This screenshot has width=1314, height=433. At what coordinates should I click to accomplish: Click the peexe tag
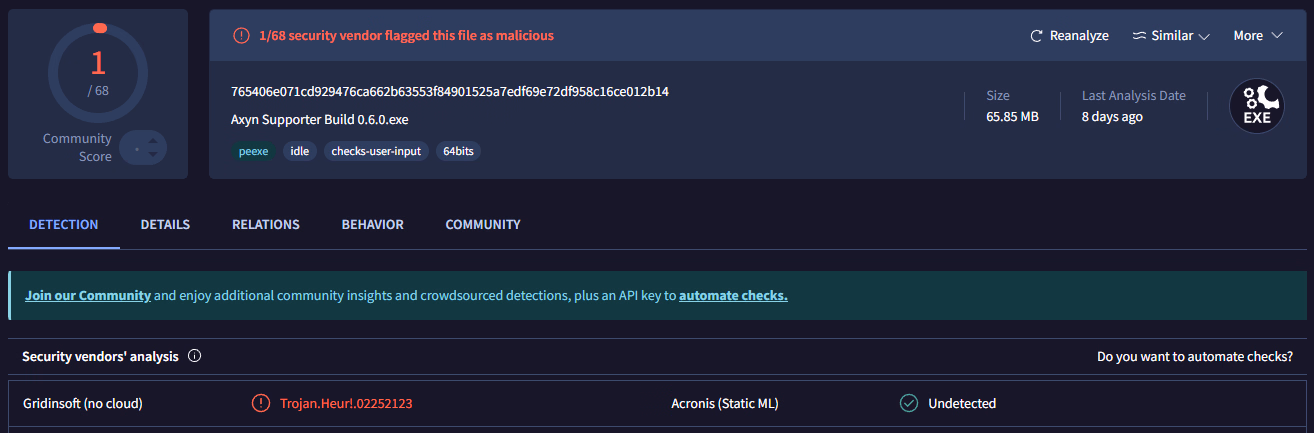coord(253,152)
